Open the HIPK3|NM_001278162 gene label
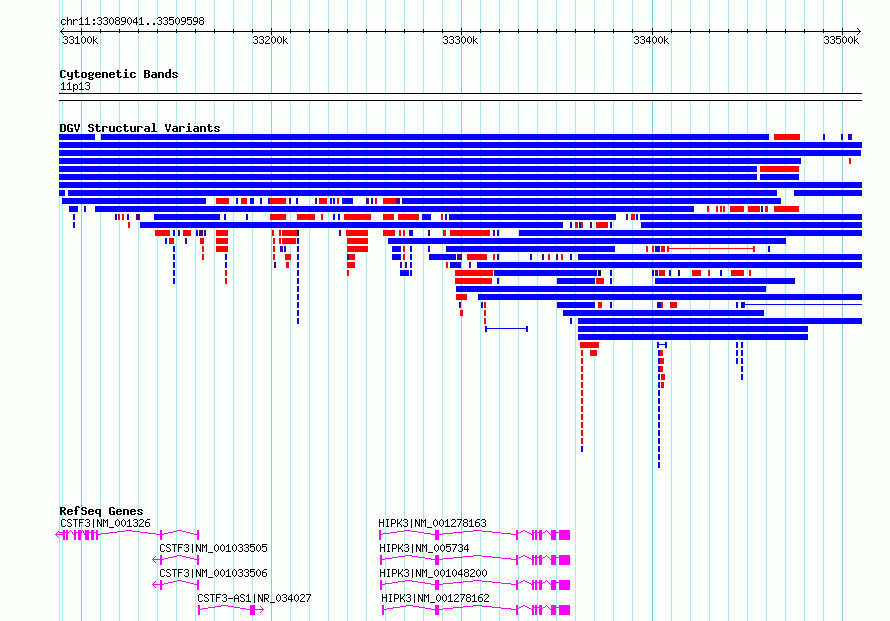 click(435, 598)
